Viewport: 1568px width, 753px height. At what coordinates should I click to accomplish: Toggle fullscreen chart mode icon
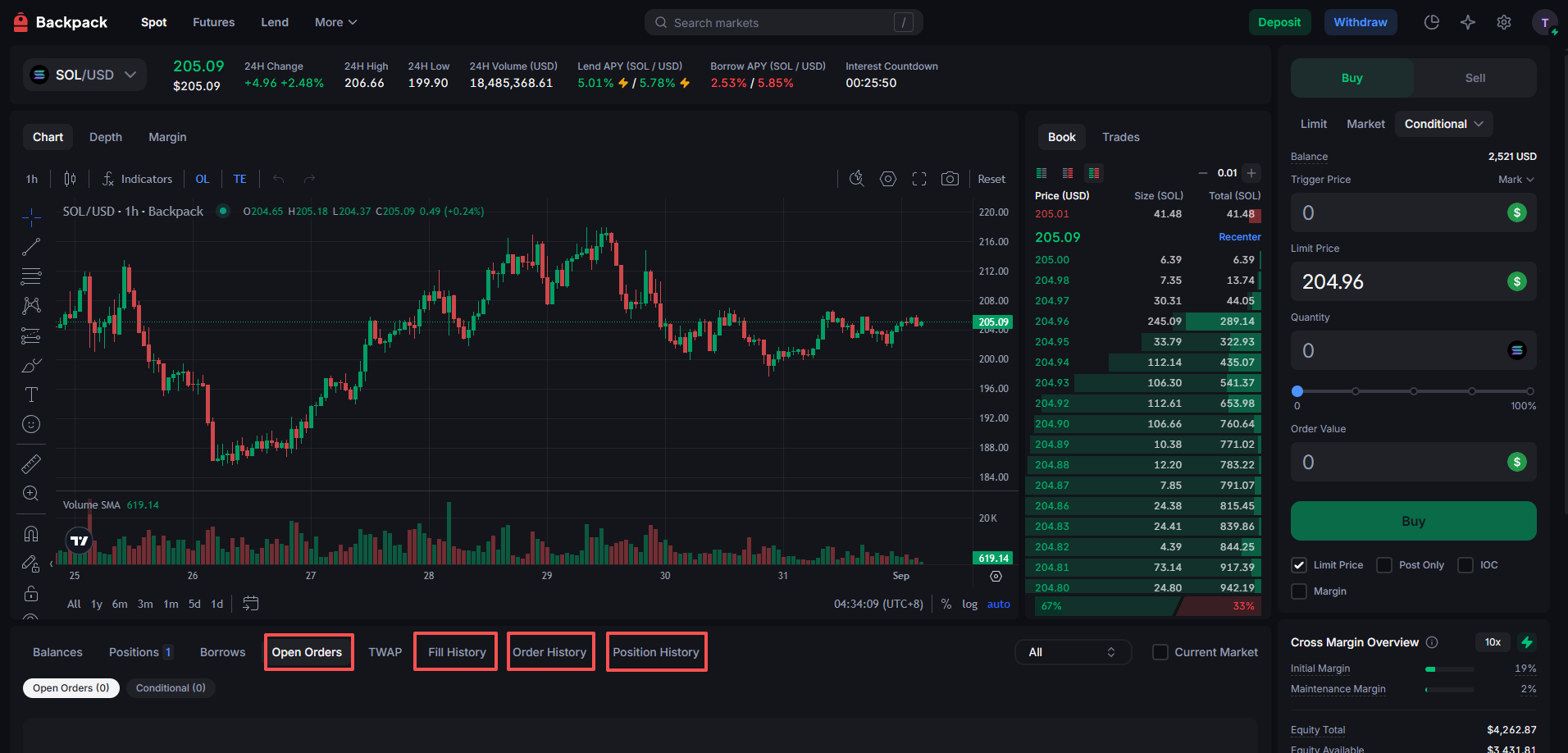coord(919,179)
